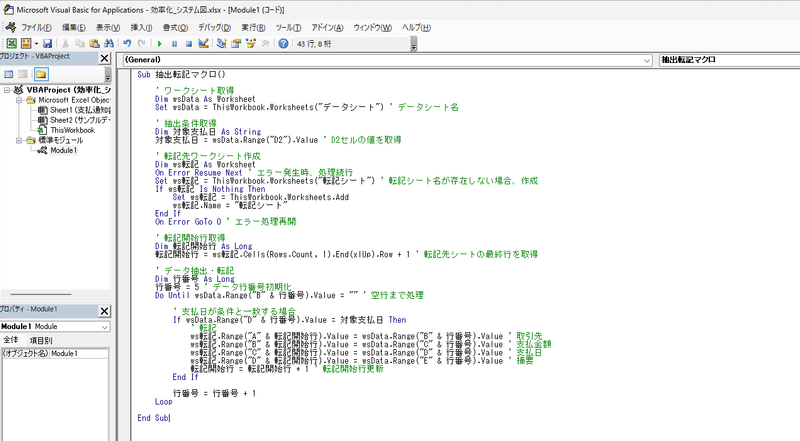
Task: Click the Redo arrow icon
Action: [141, 44]
